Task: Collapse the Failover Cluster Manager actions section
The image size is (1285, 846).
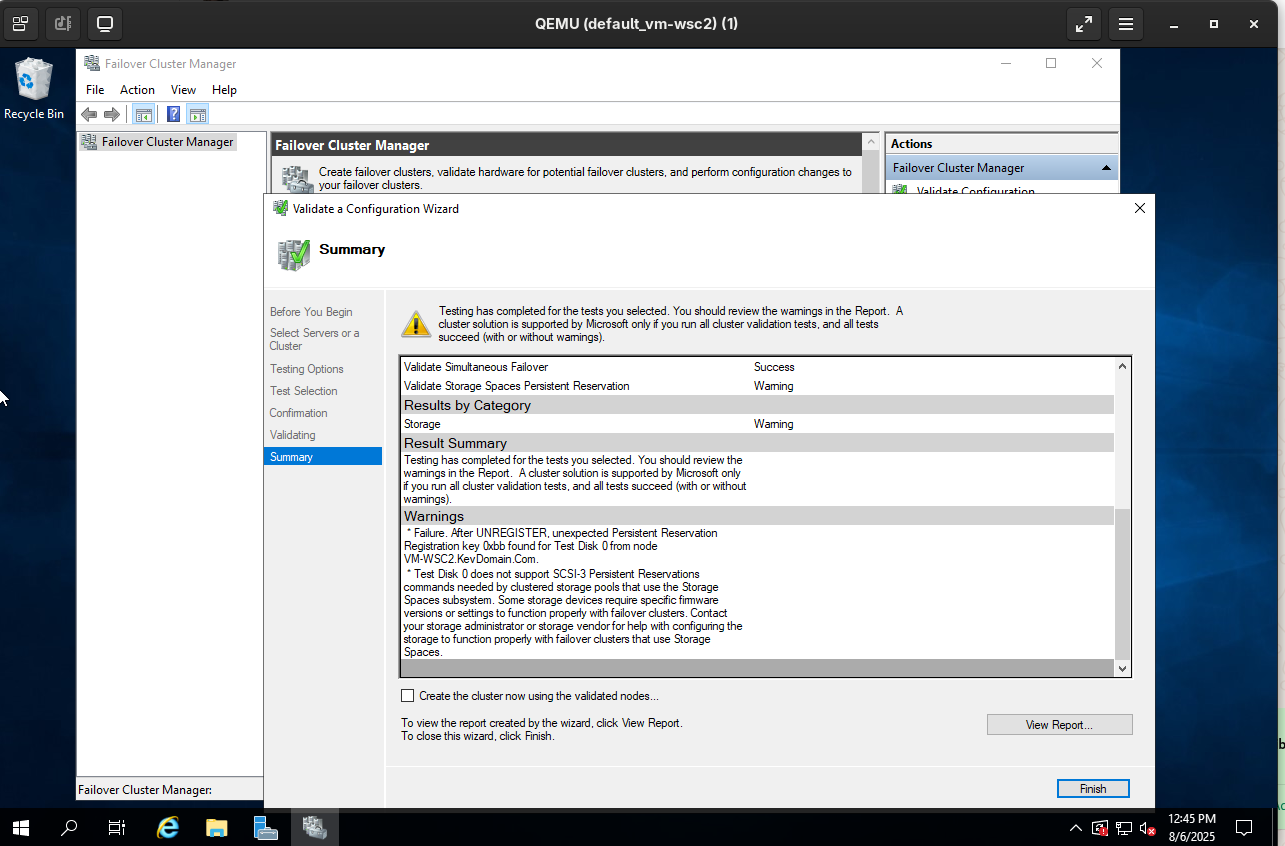Action: [1106, 168]
